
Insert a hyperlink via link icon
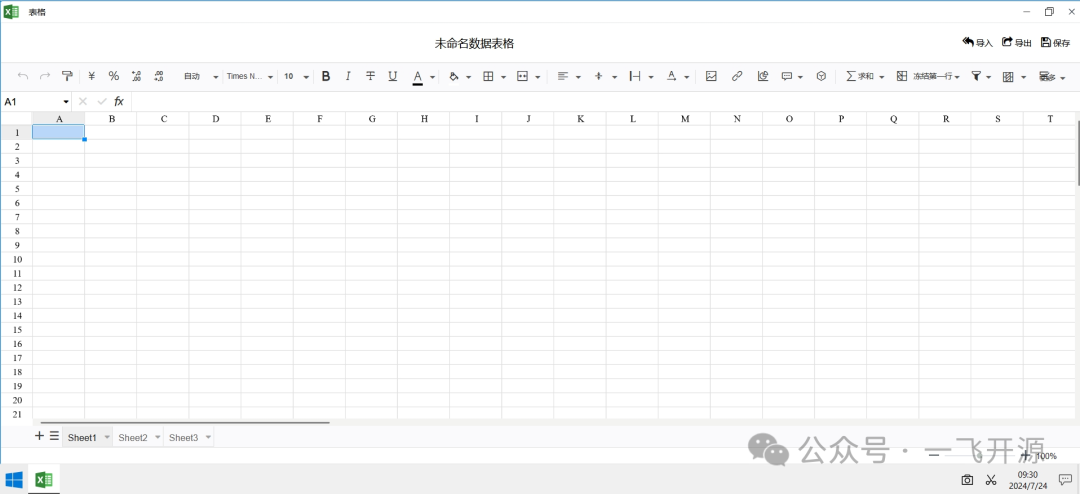point(737,76)
